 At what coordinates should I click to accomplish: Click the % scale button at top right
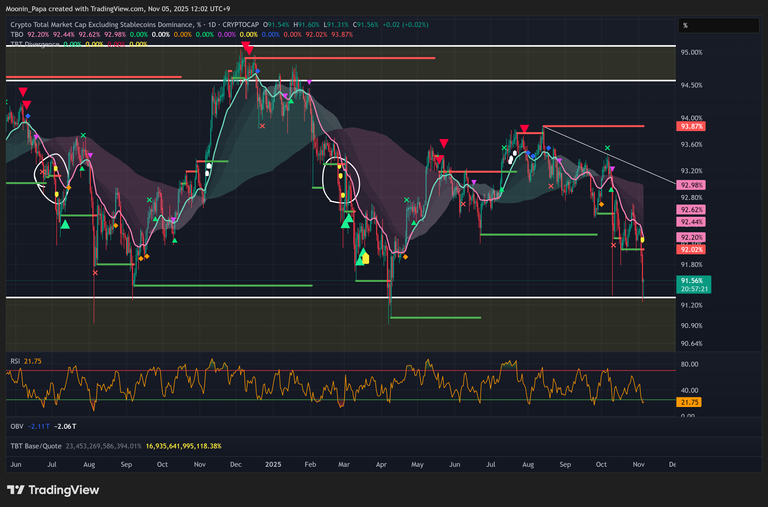(x=685, y=25)
